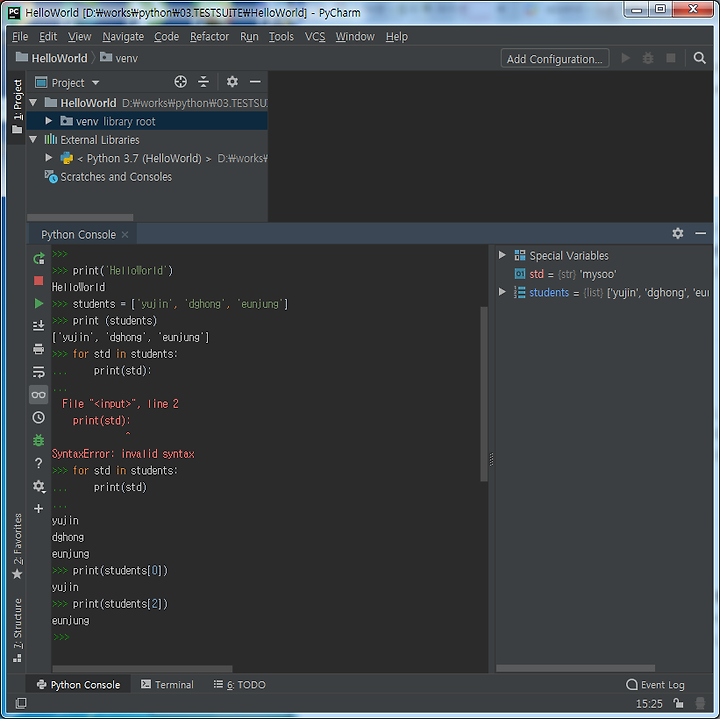Open the 2: Favorites side tab

coord(17,546)
